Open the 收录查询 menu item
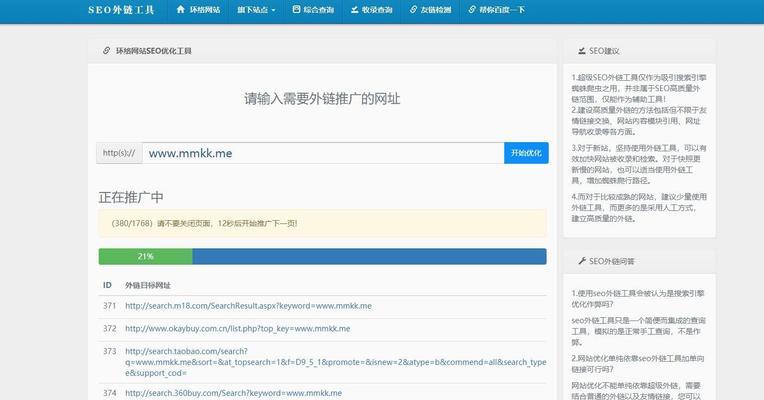764x400 pixels. (377, 10)
